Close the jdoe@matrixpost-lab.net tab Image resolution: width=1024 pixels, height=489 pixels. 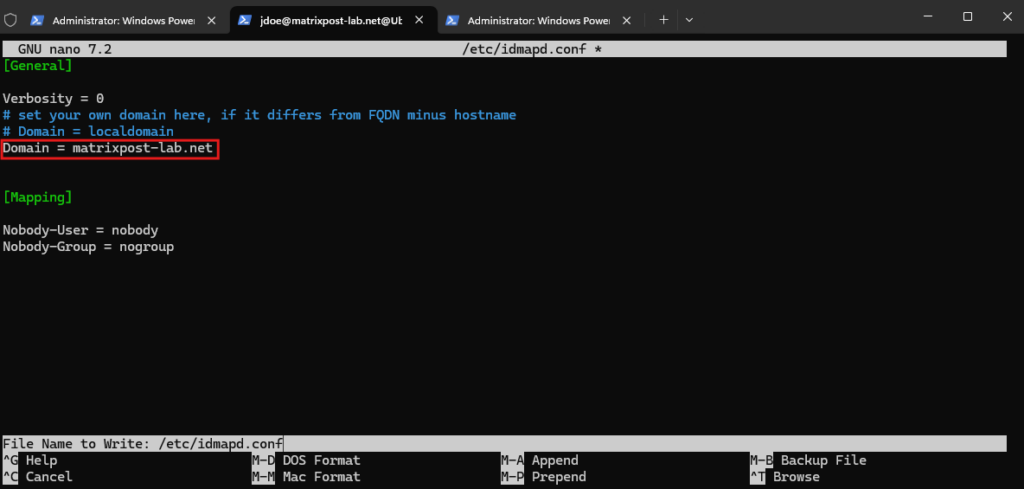(419, 20)
